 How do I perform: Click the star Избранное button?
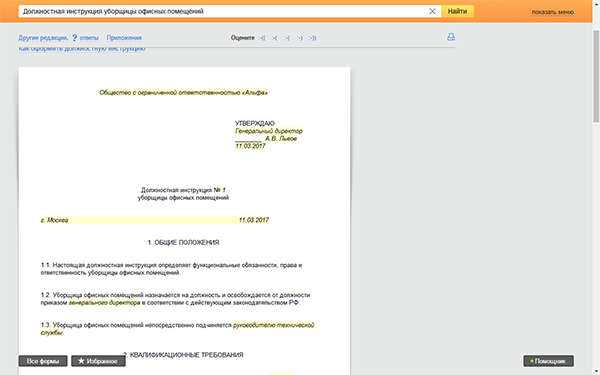coord(98,361)
